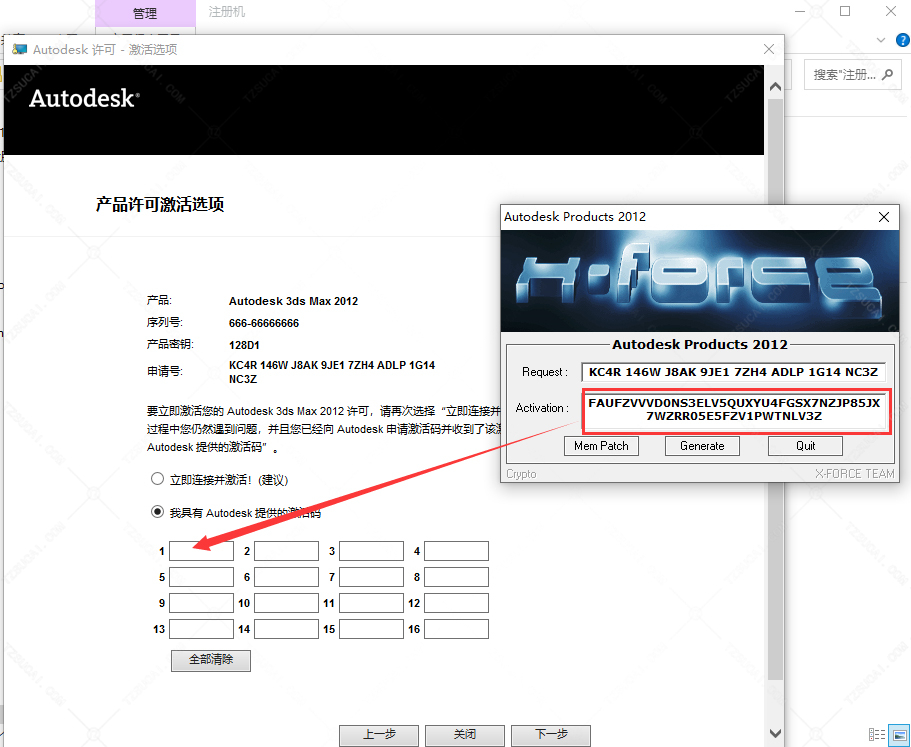
Task: Switch Explorer to details view icon
Action: tap(877, 734)
